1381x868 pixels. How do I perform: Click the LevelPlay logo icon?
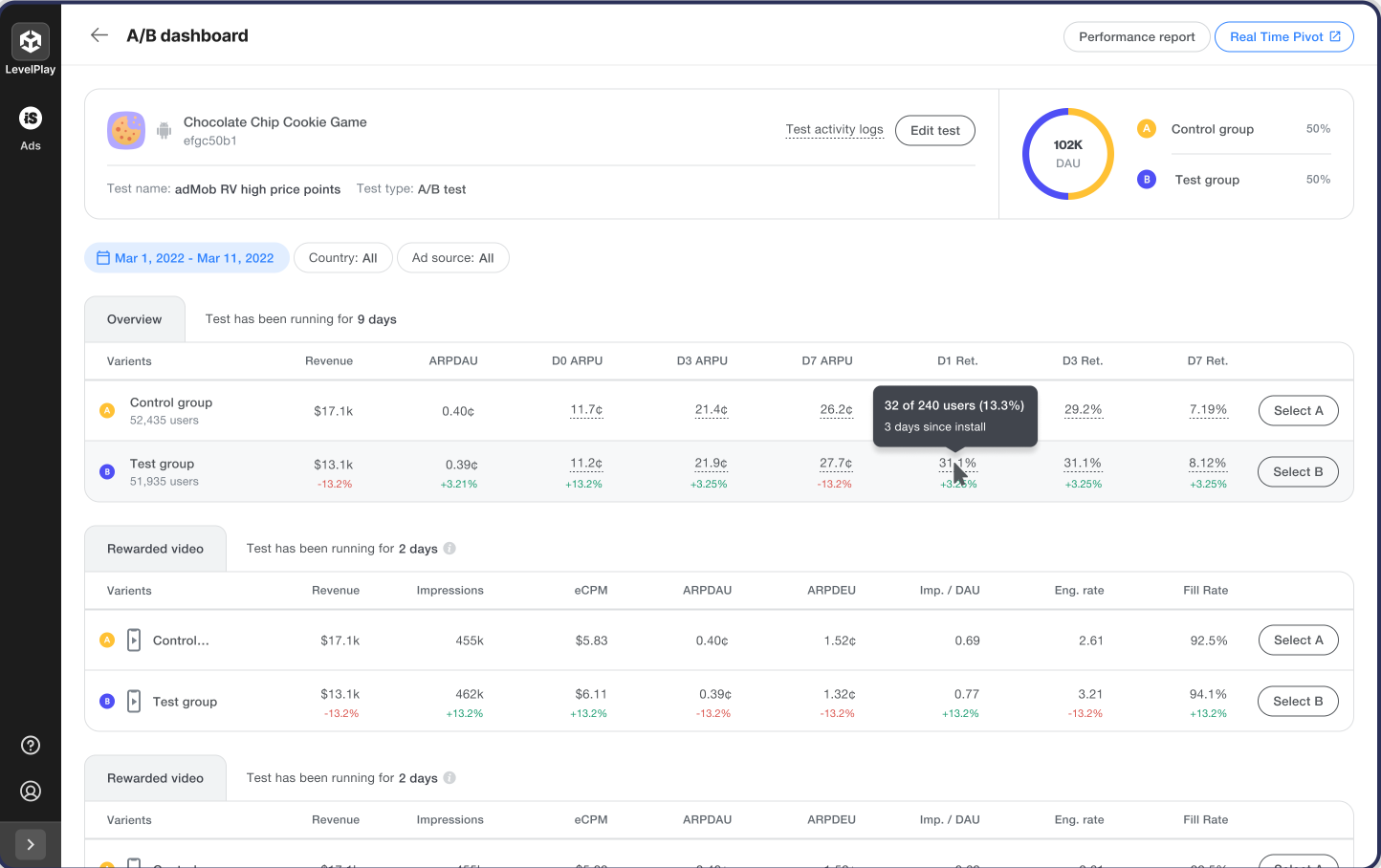(31, 41)
